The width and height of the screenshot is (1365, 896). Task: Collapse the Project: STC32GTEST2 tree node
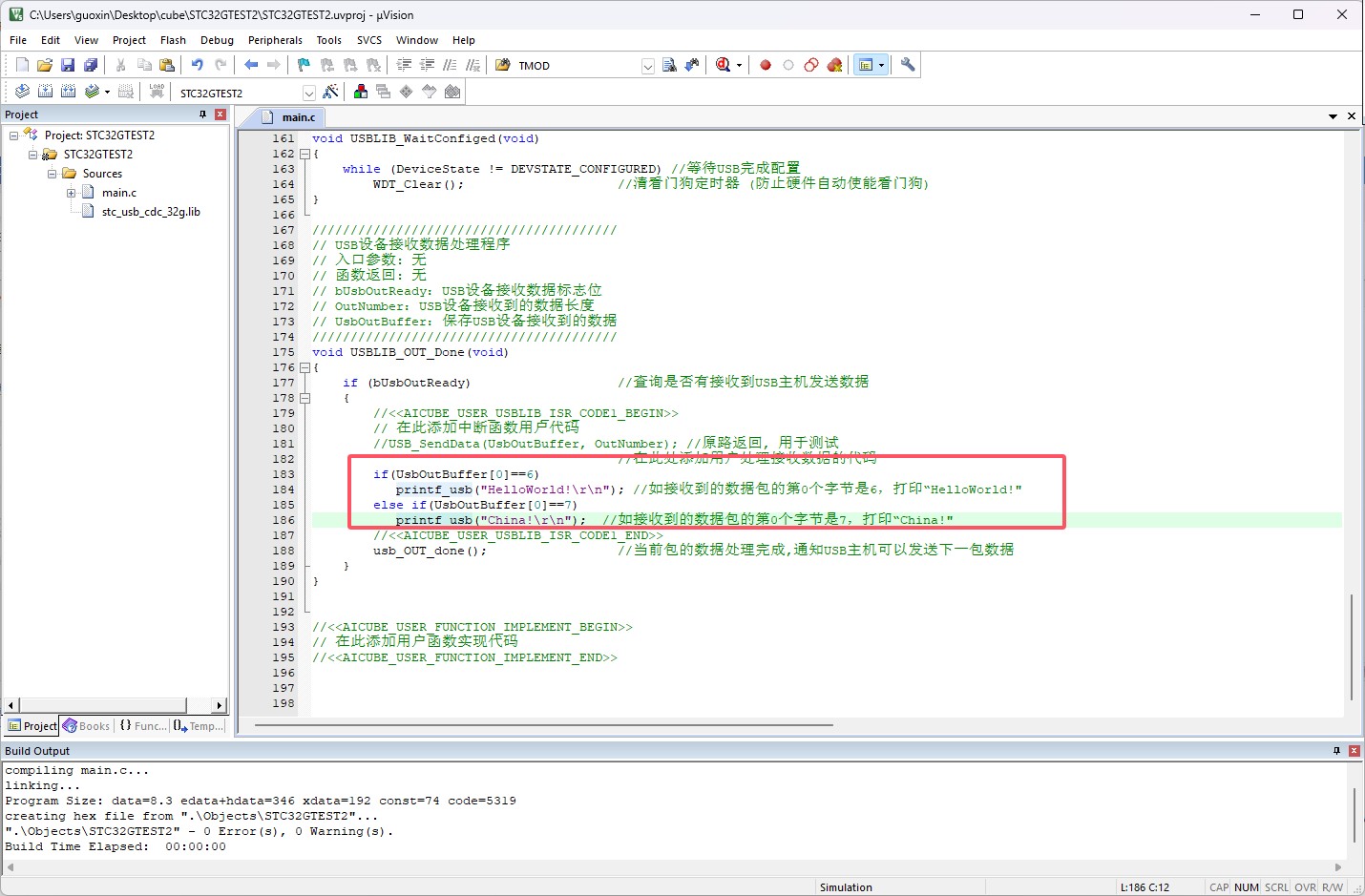click(13, 135)
